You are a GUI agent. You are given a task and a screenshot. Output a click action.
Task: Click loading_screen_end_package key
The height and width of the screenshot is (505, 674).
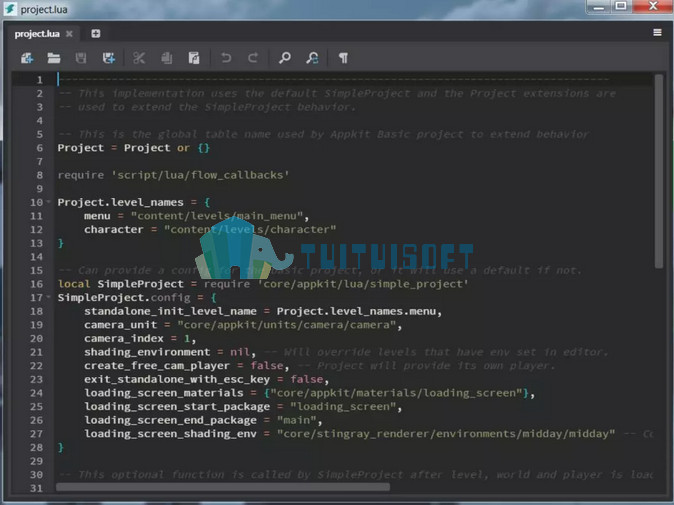coord(170,420)
